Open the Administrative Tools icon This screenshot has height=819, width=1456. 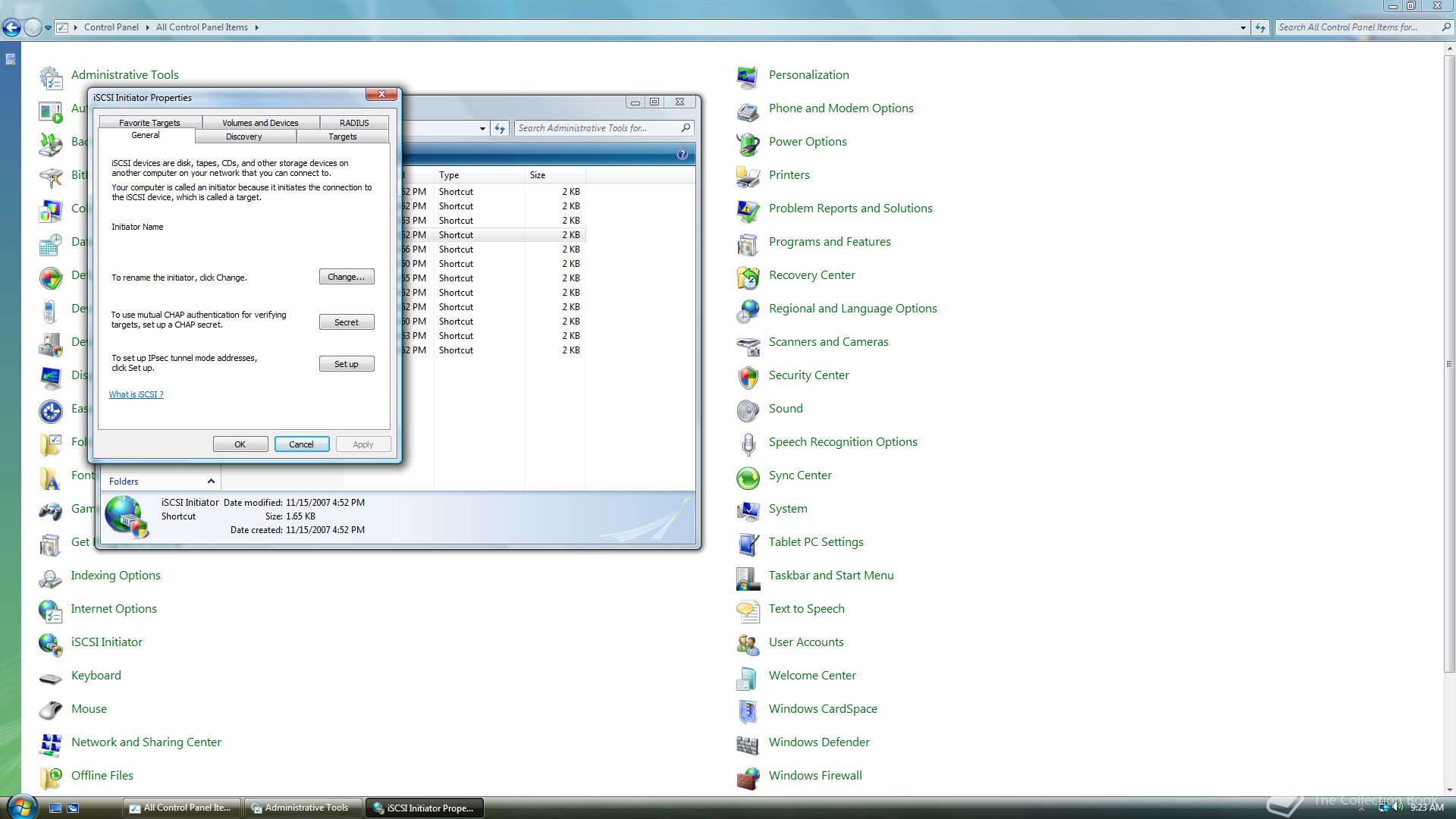click(x=51, y=77)
